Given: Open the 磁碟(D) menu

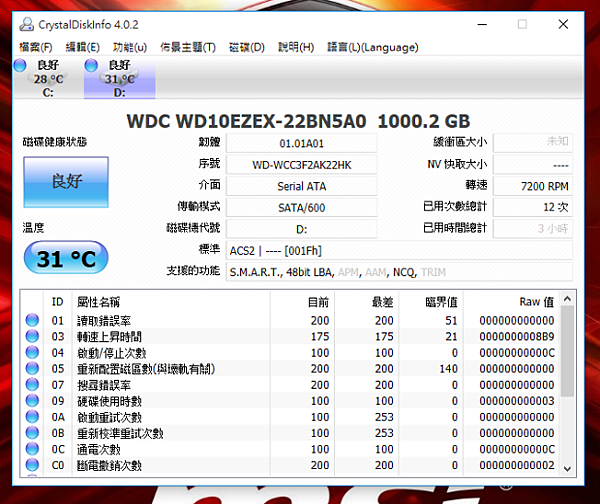Looking at the screenshot, I should click(x=247, y=47).
